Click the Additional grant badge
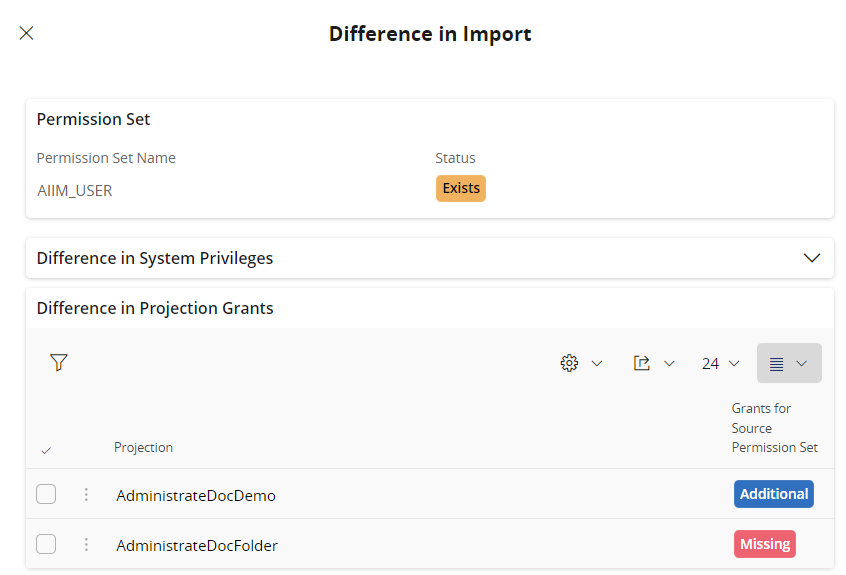 (773, 494)
